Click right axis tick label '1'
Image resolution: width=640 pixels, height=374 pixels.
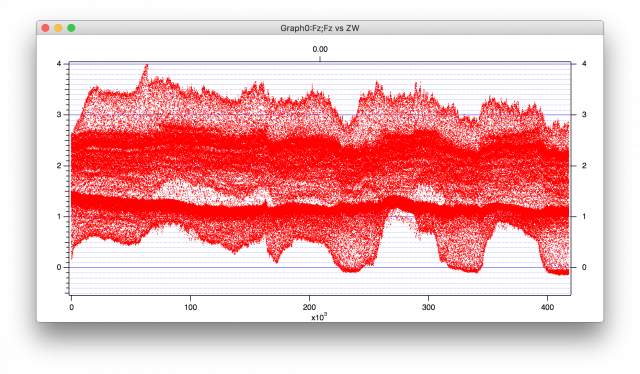coord(584,216)
